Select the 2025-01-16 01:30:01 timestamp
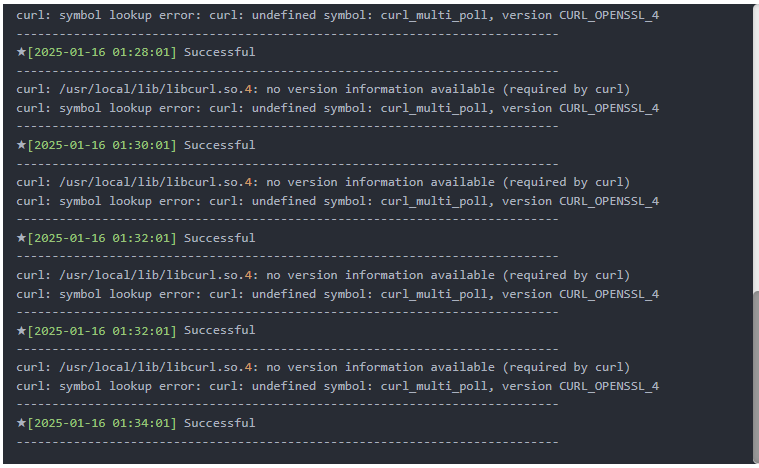This screenshot has width=759, height=468. tap(101, 145)
